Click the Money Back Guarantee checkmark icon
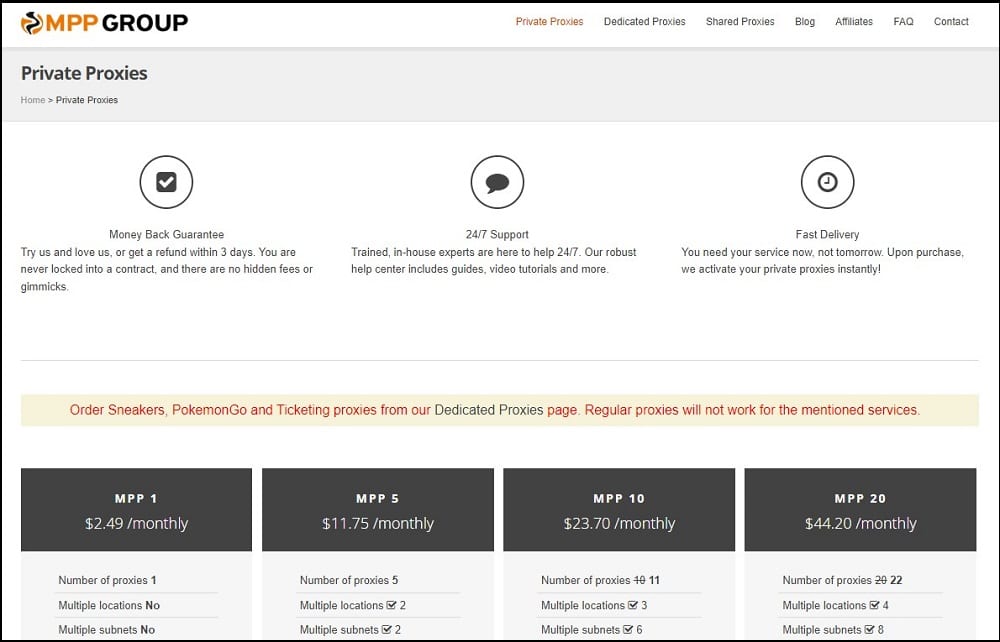This screenshot has width=1000, height=642. click(166, 182)
